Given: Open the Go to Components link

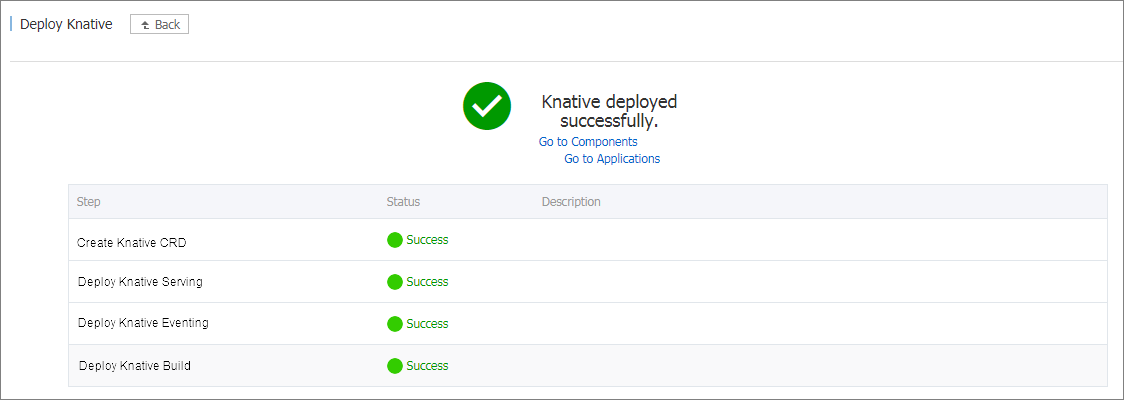Looking at the screenshot, I should click(x=588, y=142).
